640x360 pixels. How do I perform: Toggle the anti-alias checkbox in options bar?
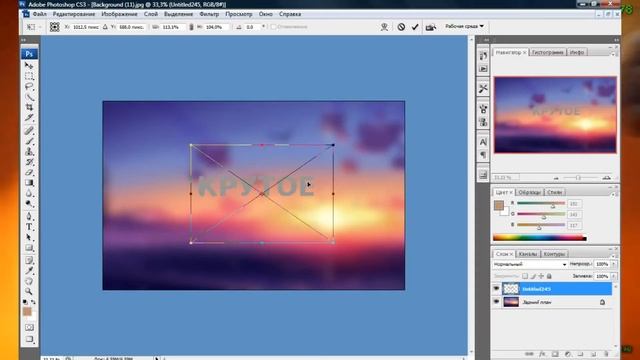point(273,27)
